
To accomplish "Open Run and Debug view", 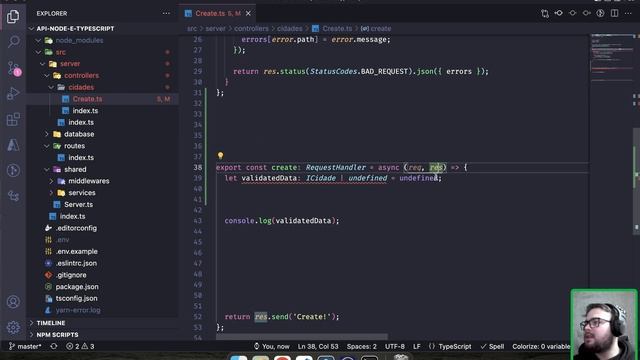I will pyautogui.click(x=13, y=93).
